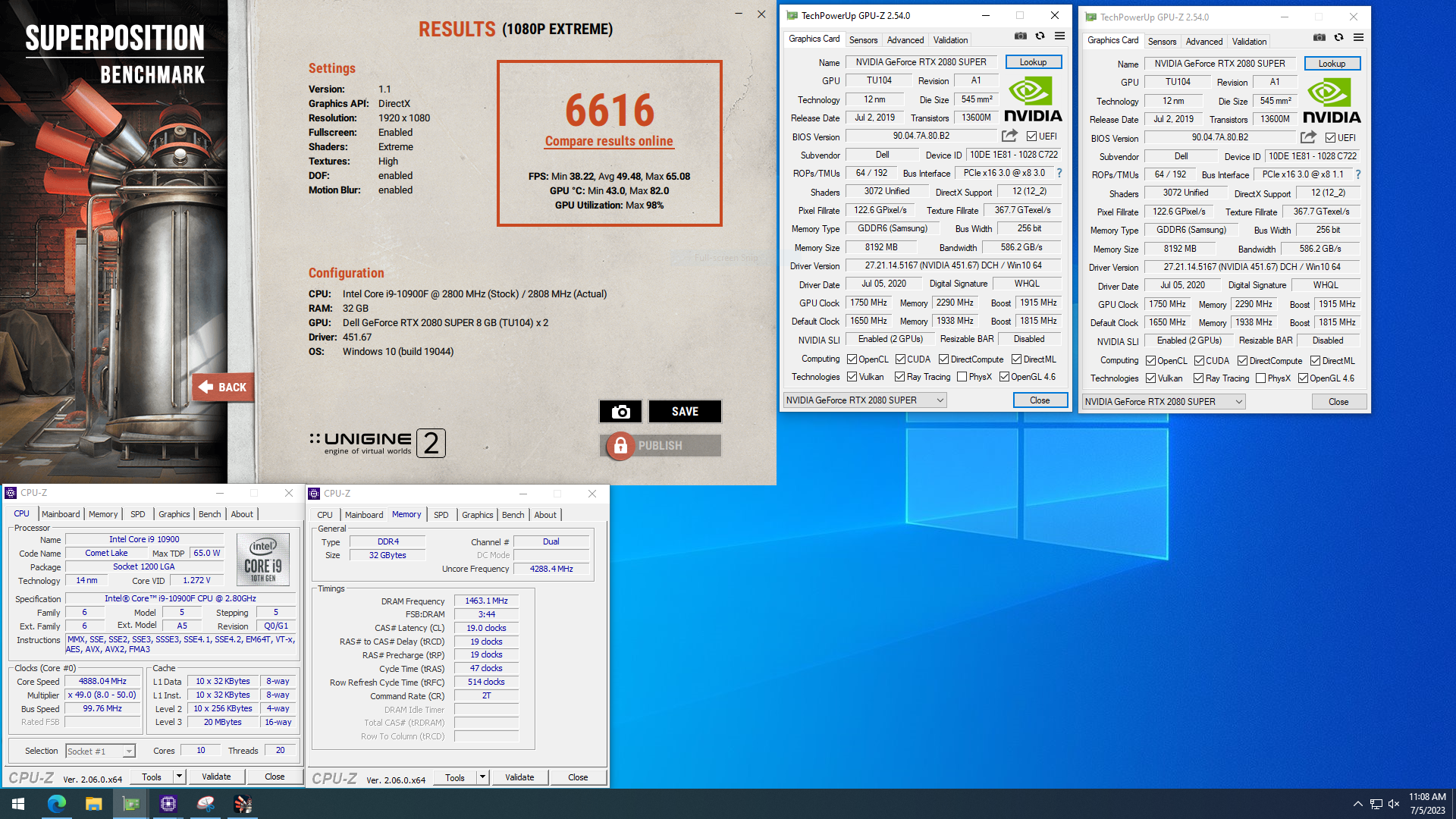Click the Unigine 2 engine logo
Viewport: 1456px width, 819px height.
tap(377, 443)
